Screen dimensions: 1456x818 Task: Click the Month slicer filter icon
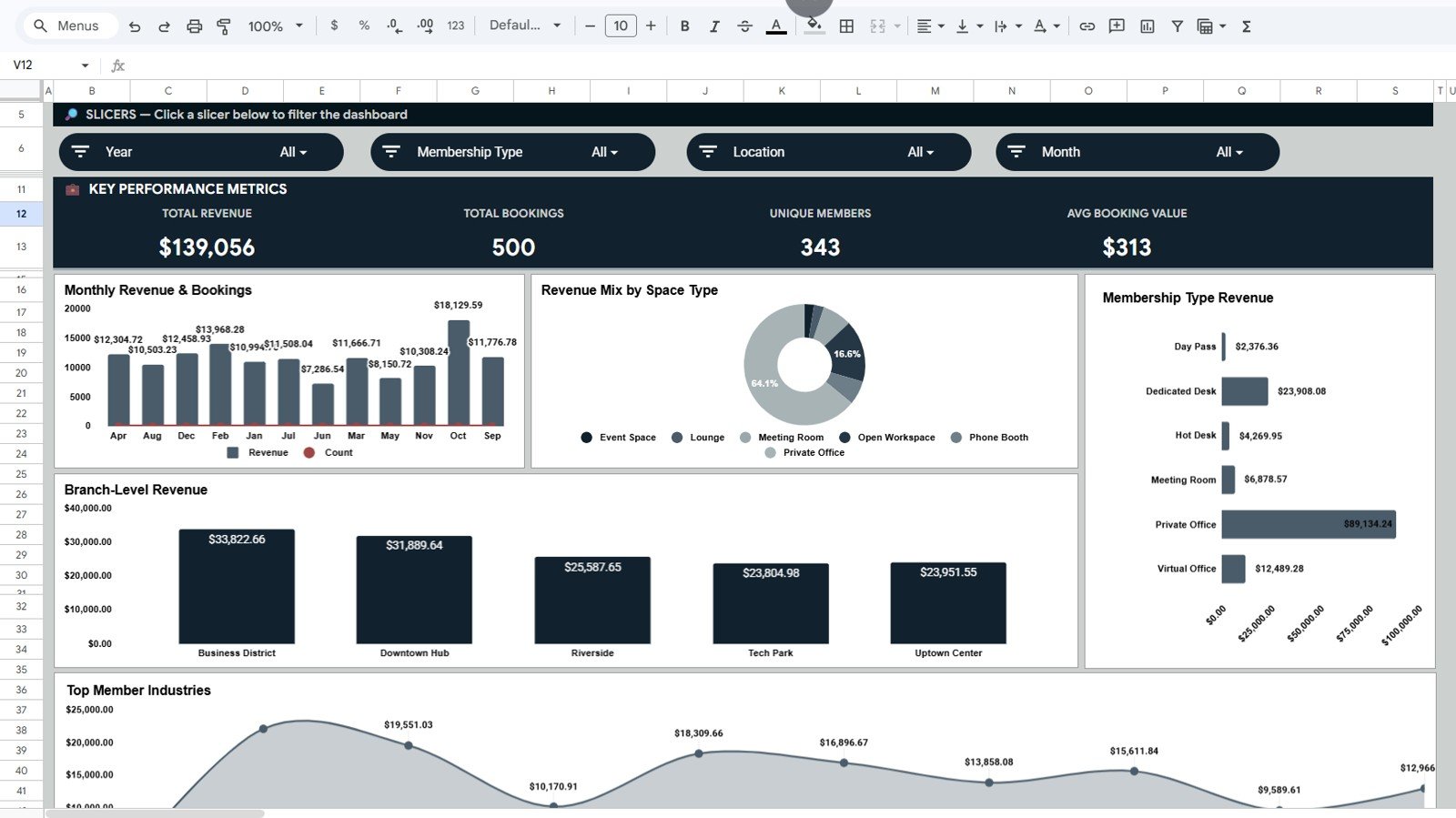click(x=1016, y=151)
